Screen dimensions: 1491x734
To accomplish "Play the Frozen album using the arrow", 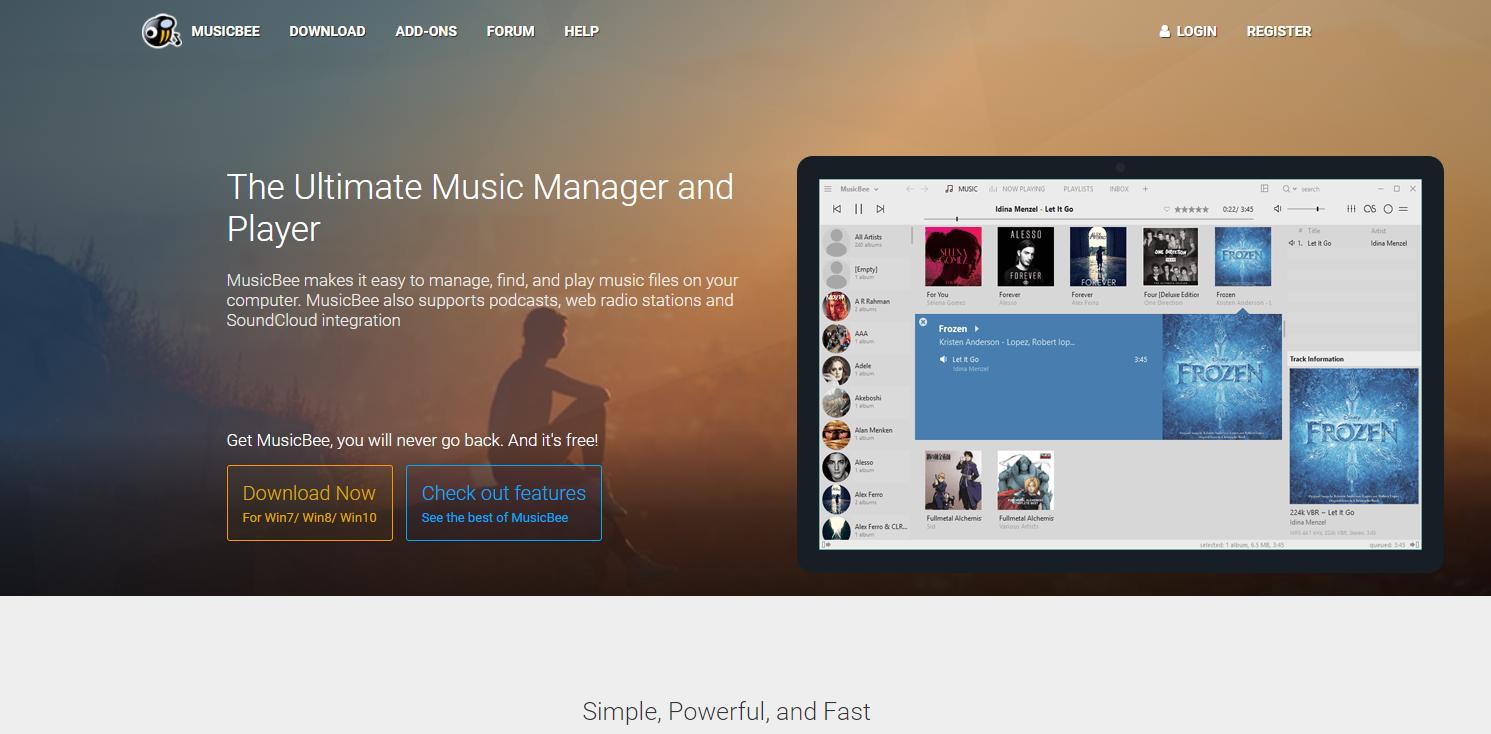I will click(x=977, y=329).
